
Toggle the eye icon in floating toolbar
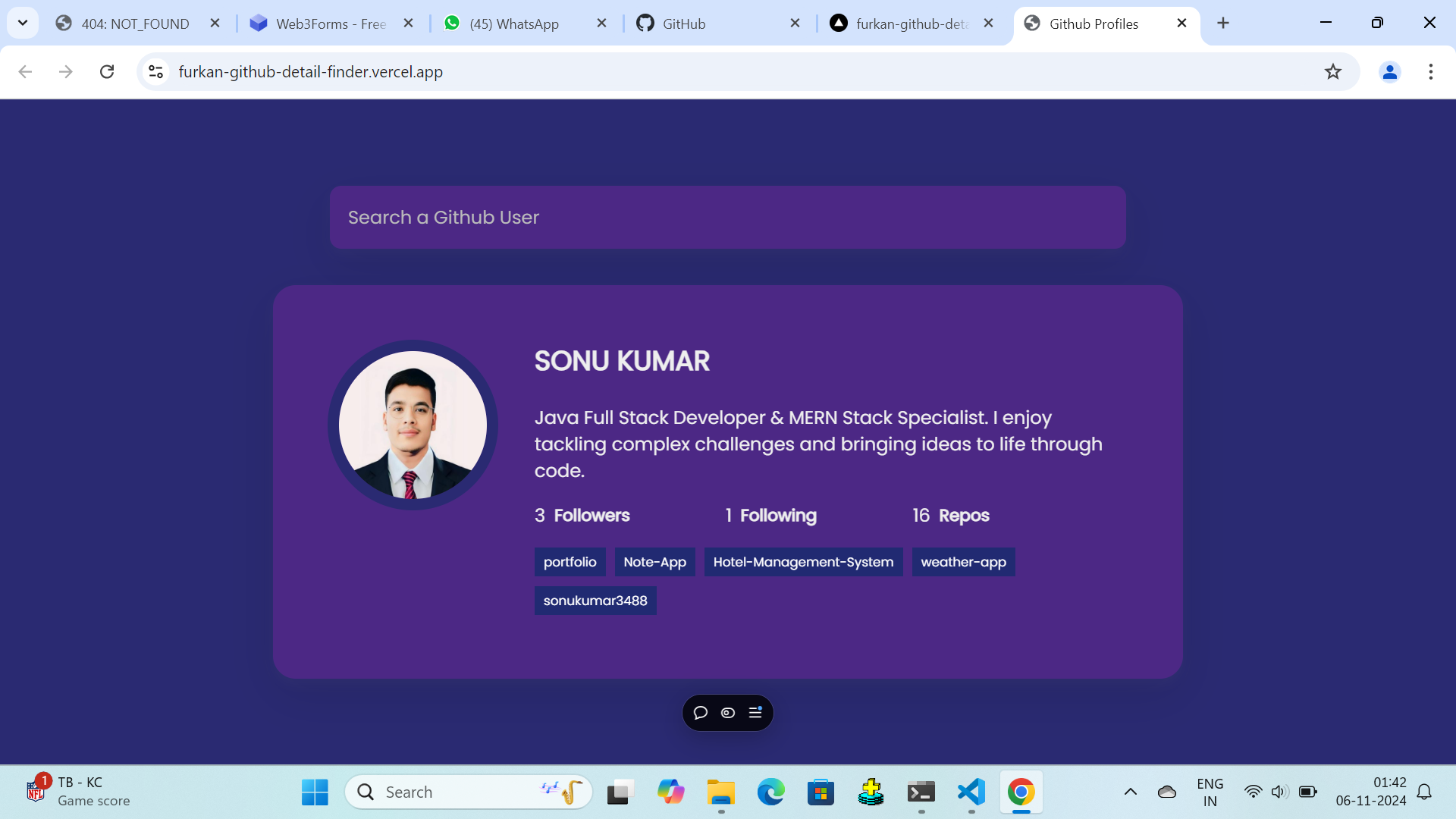728,713
